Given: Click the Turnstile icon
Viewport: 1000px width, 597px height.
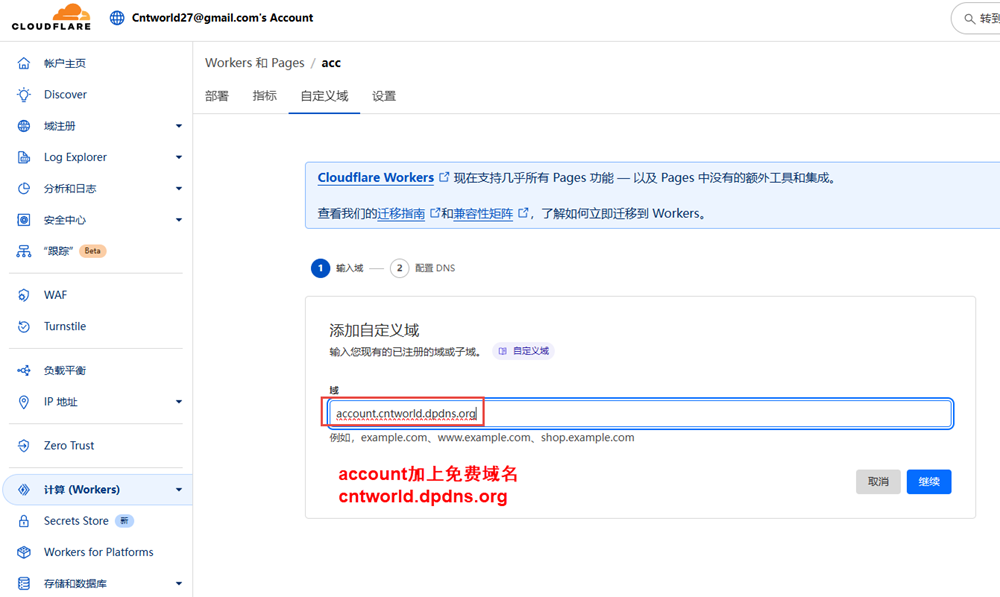Looking at the screenshot, I should (x=24, y=327).
